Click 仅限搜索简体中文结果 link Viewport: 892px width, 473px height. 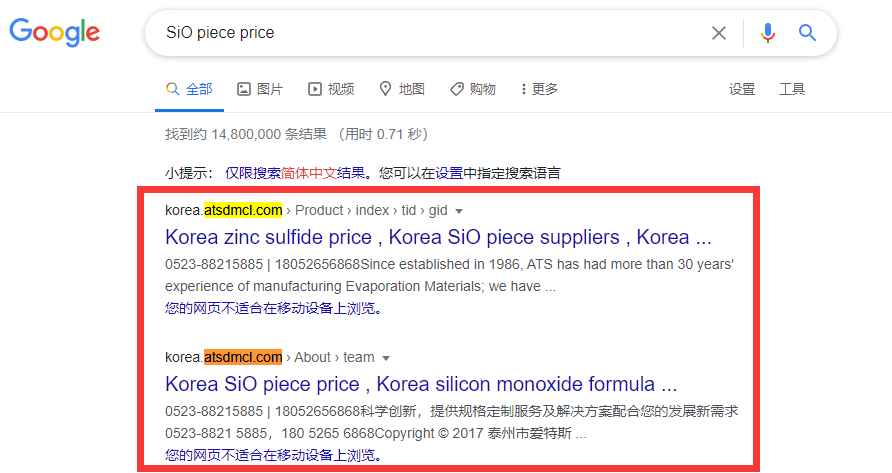(x=295, y=173)
